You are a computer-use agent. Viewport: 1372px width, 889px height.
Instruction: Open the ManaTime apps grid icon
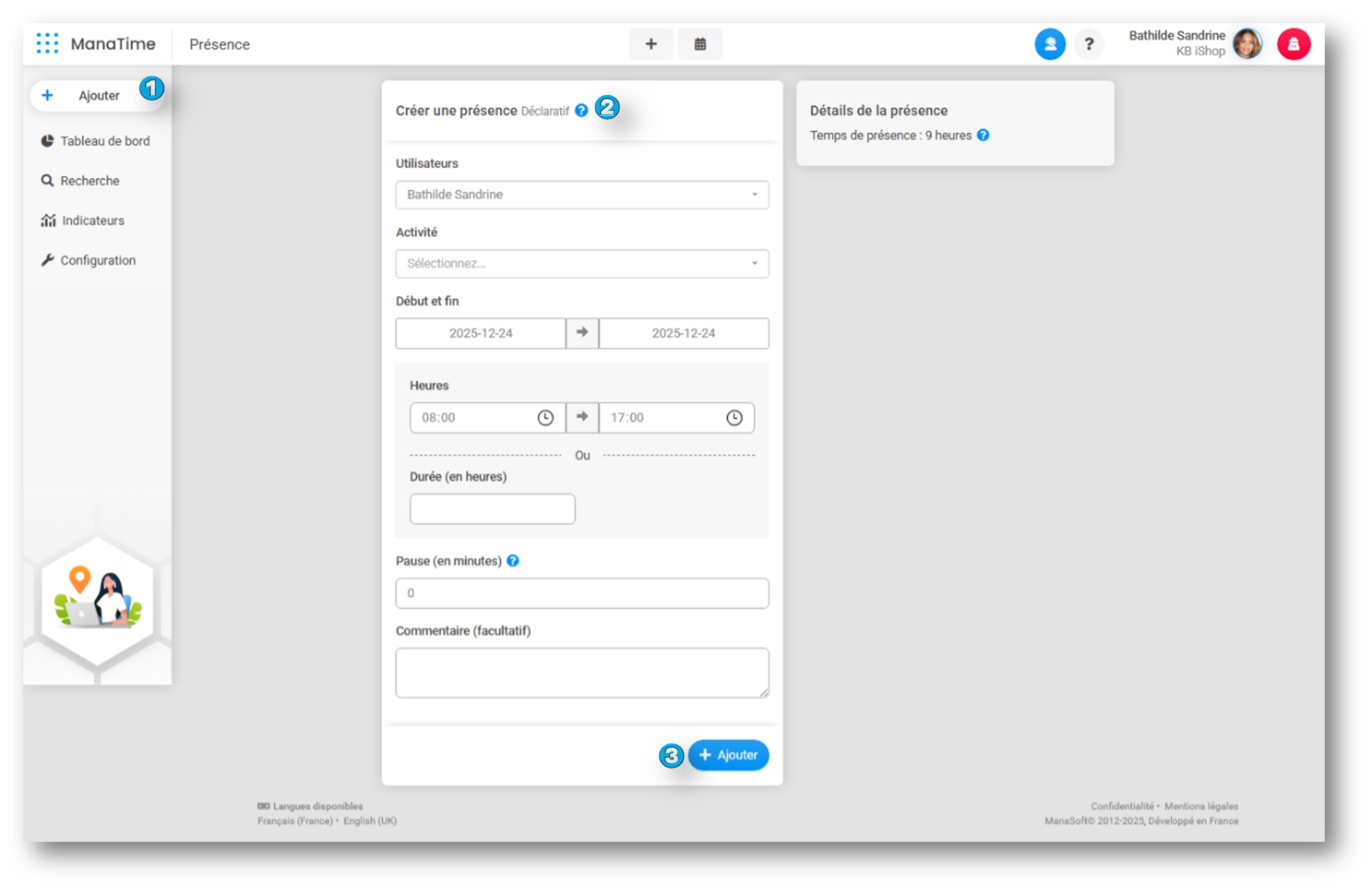47,44
